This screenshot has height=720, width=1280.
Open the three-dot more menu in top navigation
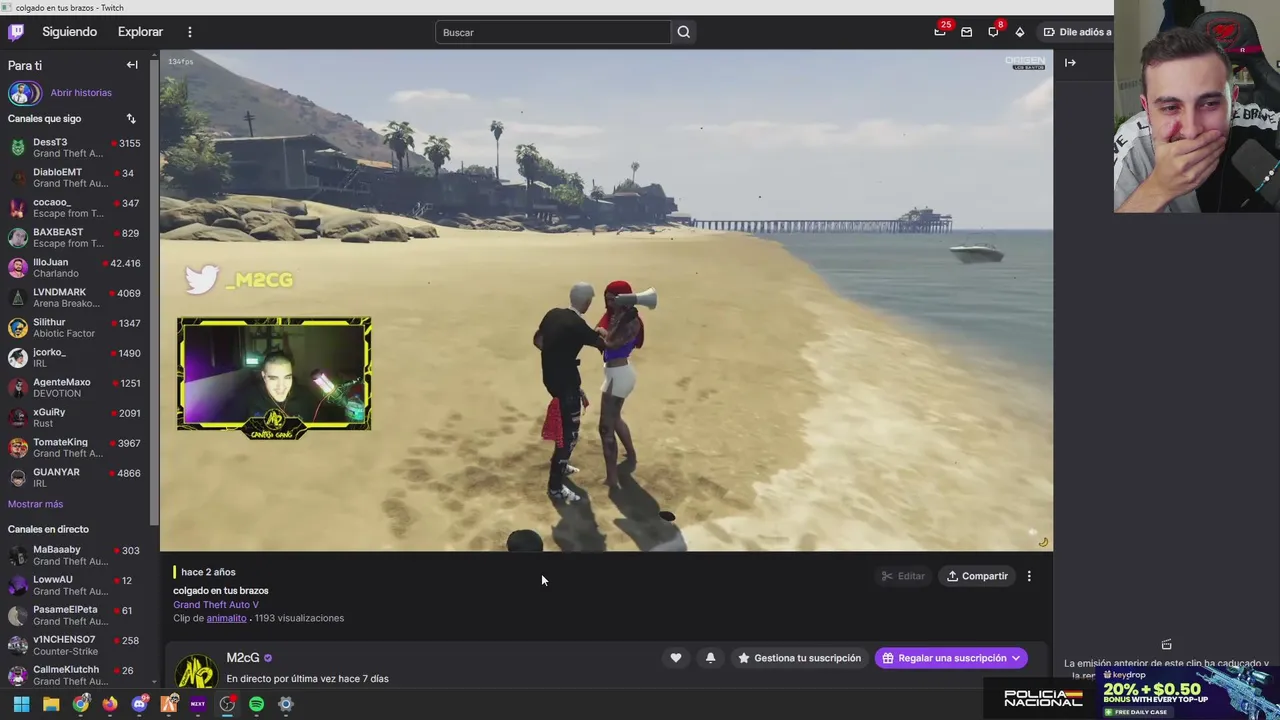(x=189, y=32)
